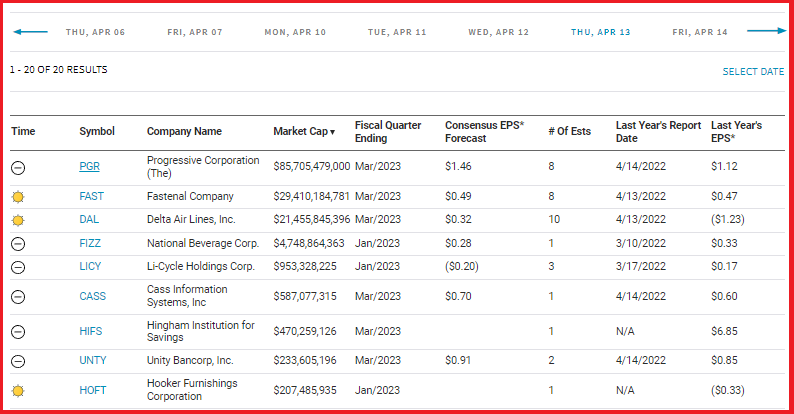
Task: Open the Mon, Apr 10 date tab
Action: pos(295,32)
